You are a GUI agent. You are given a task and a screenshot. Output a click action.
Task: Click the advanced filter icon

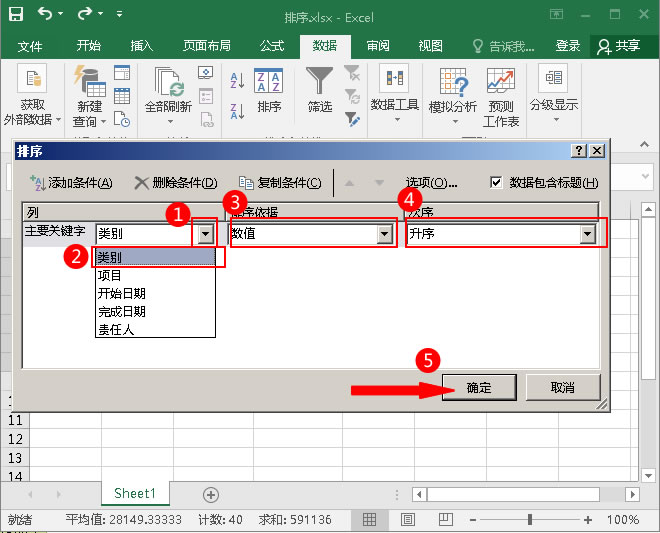click(352, 119)
